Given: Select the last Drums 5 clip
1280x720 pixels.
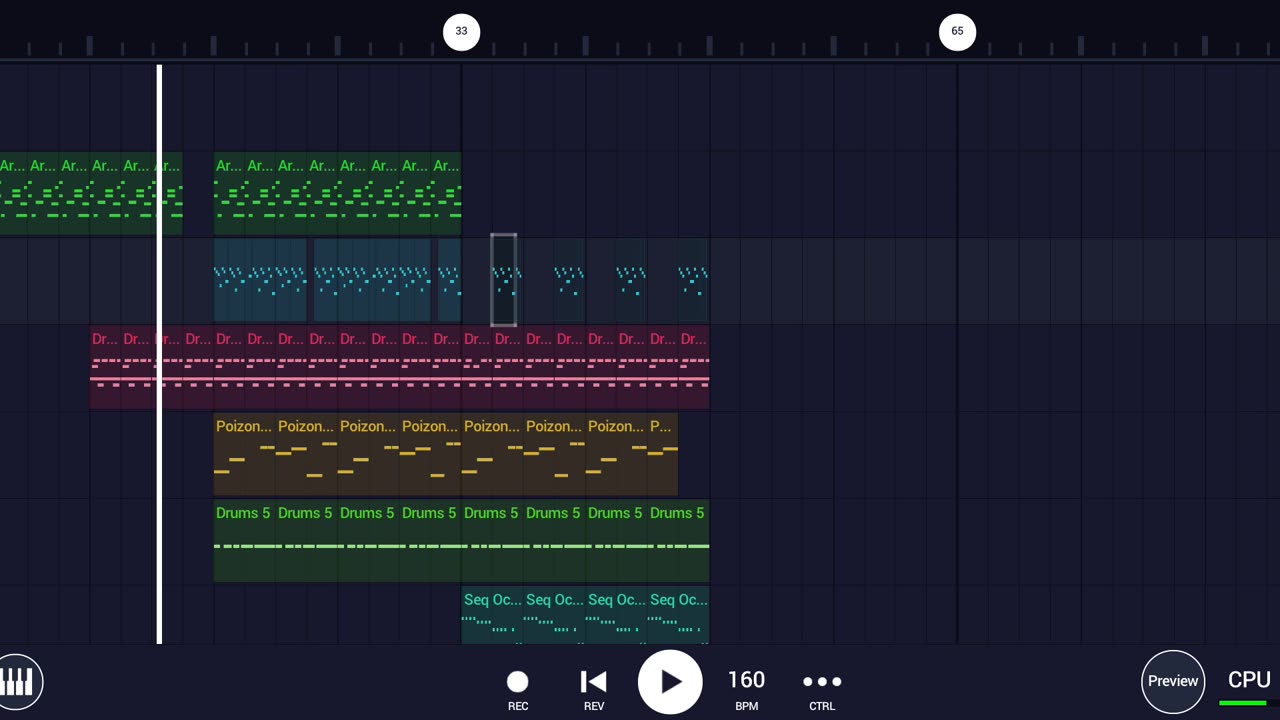Looking at the screenshot, I should pyautogui.click(x=679, y=540).
